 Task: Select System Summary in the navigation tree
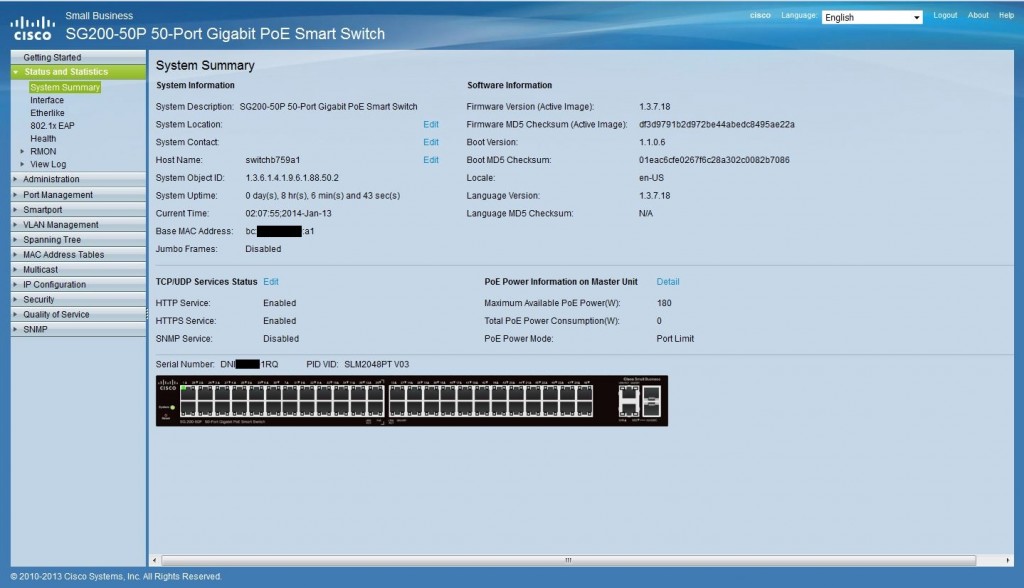(x=65, y=87)
